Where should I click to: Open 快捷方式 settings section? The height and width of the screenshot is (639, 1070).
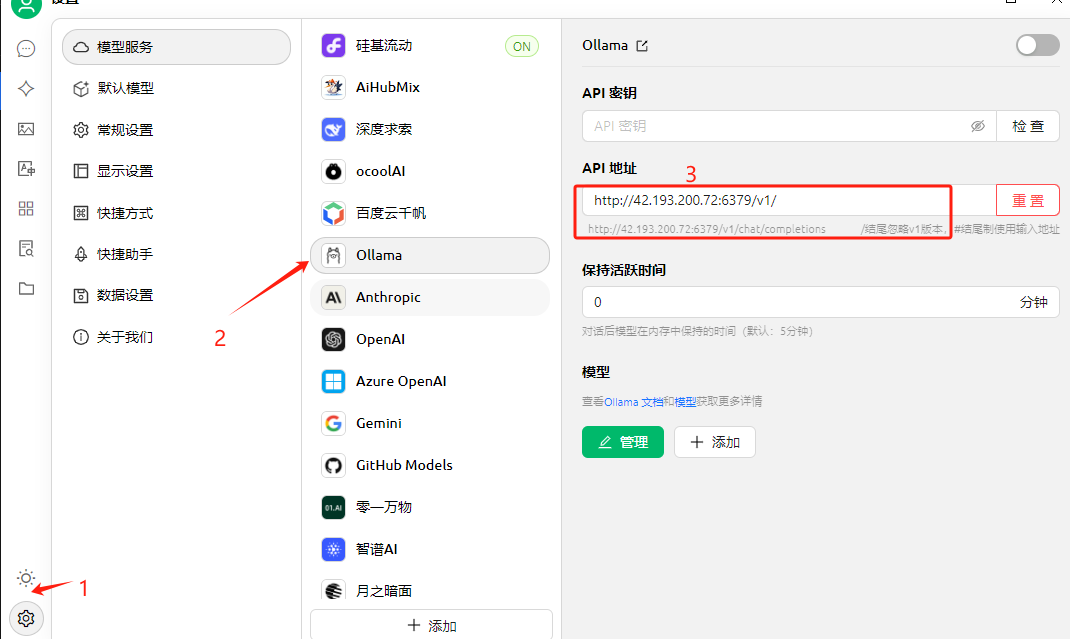pos(176,213)
